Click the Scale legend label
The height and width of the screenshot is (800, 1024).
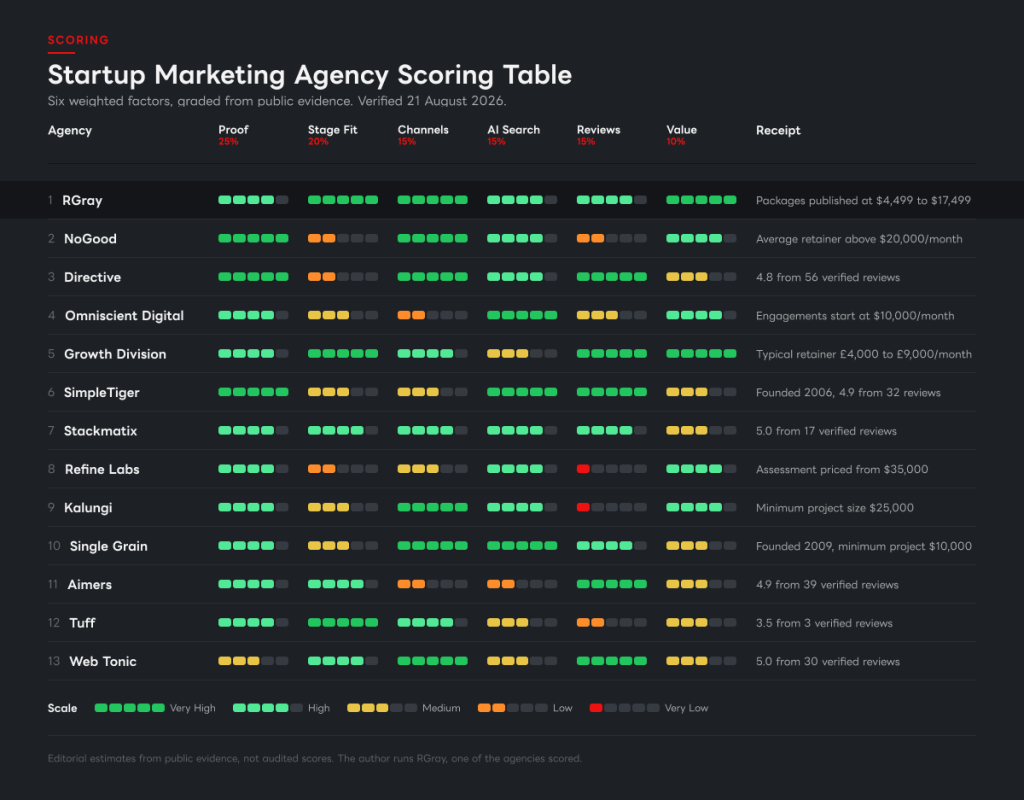62,708
